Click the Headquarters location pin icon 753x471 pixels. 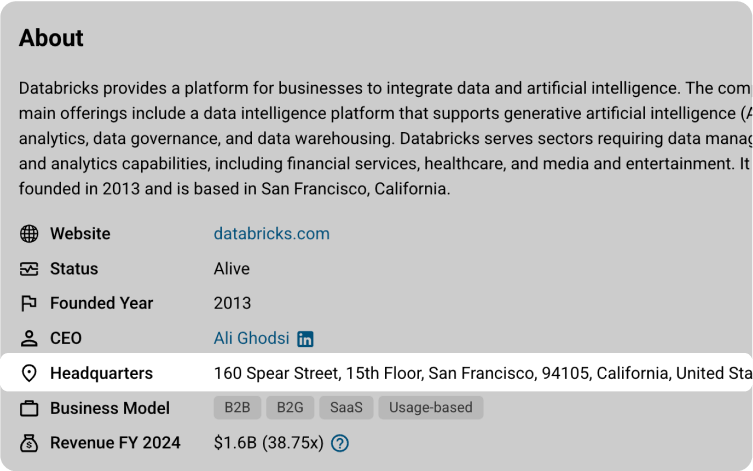click(29, 373)
